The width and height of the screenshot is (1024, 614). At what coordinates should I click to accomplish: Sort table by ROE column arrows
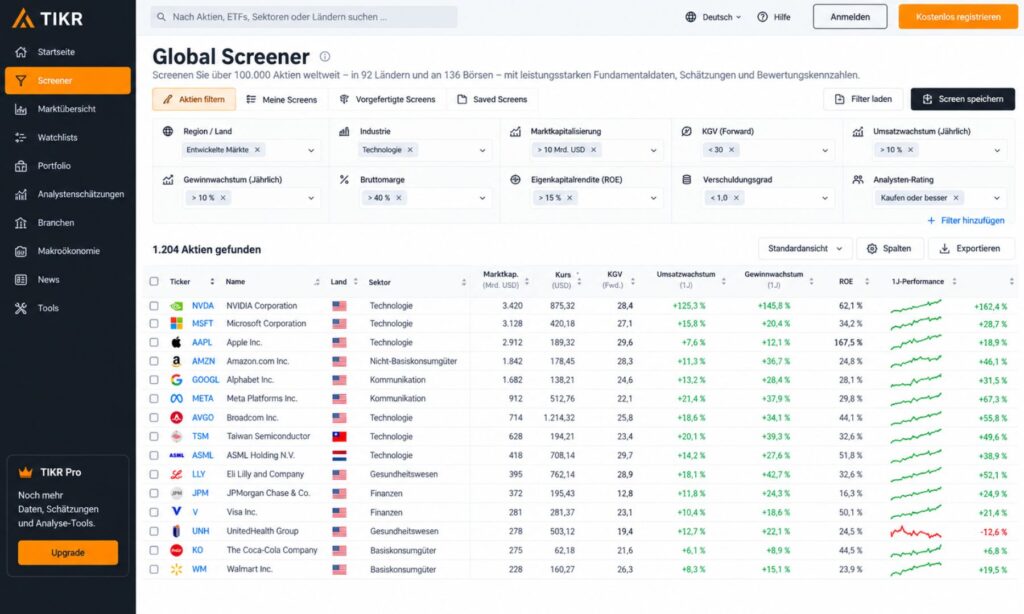867,282
